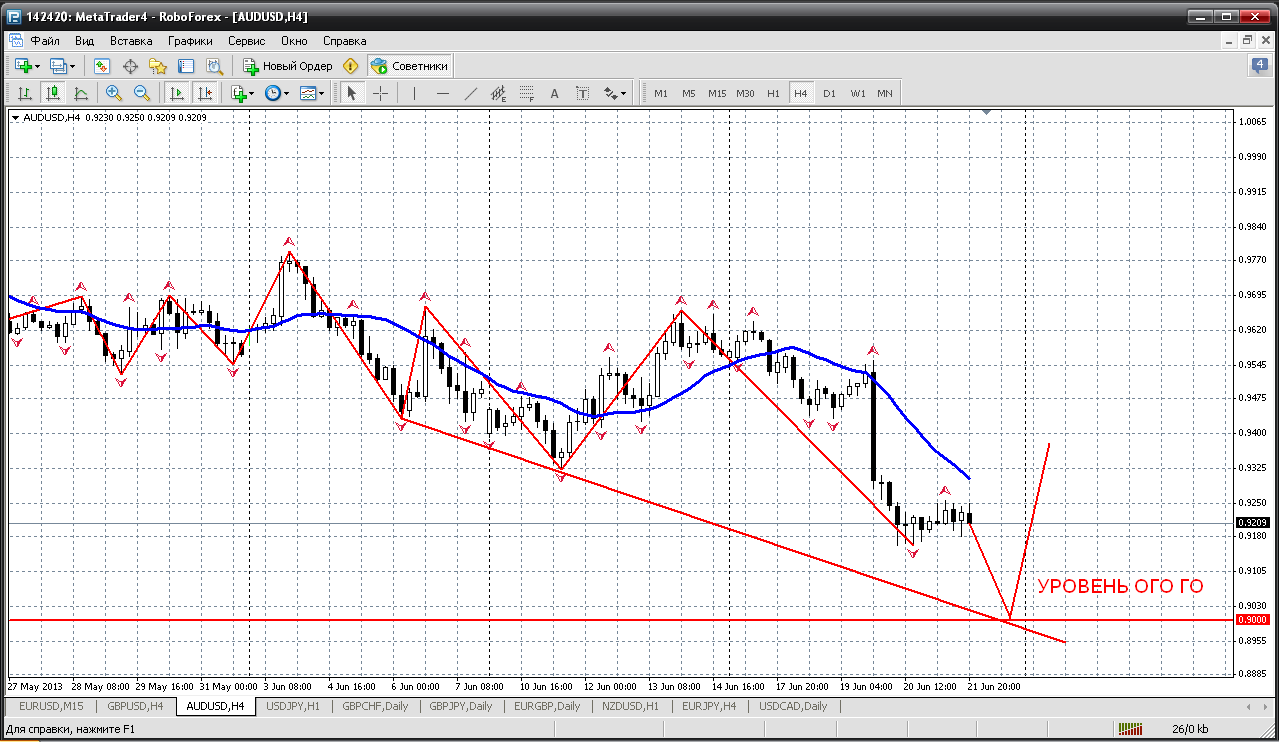The image size is (1279, 742).
Task: Select the M30 timeframe
Action: [x=745, y=93]
